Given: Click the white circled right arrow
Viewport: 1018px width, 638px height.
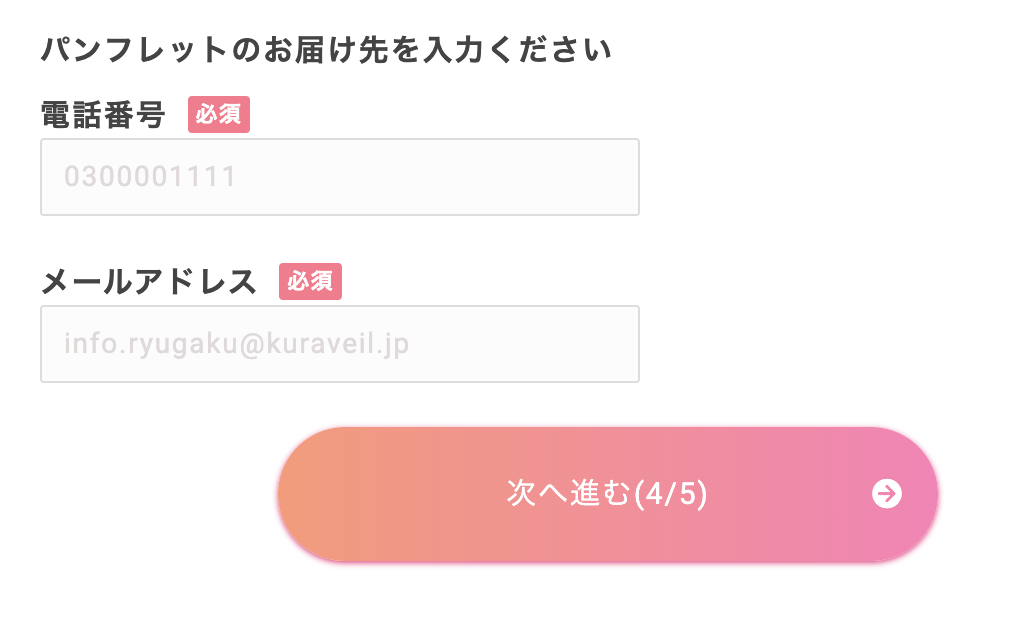Looking at the screenshot, I should (887, 494).
